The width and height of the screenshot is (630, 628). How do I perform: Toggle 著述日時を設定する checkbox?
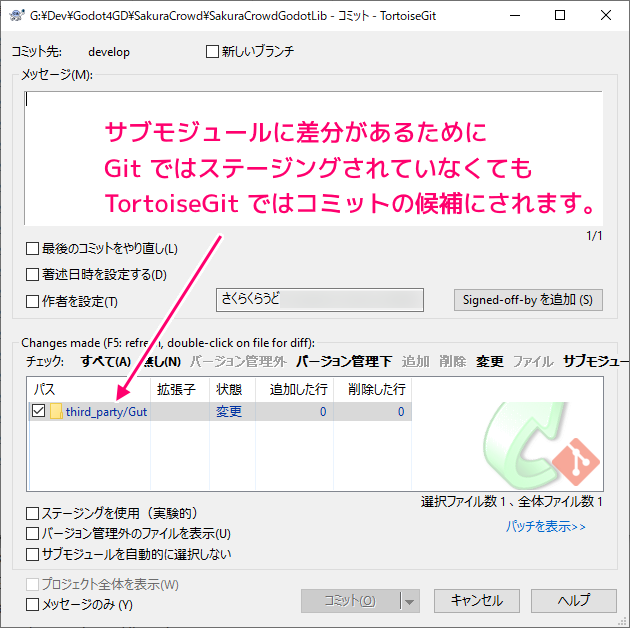(x=33, y=274)
